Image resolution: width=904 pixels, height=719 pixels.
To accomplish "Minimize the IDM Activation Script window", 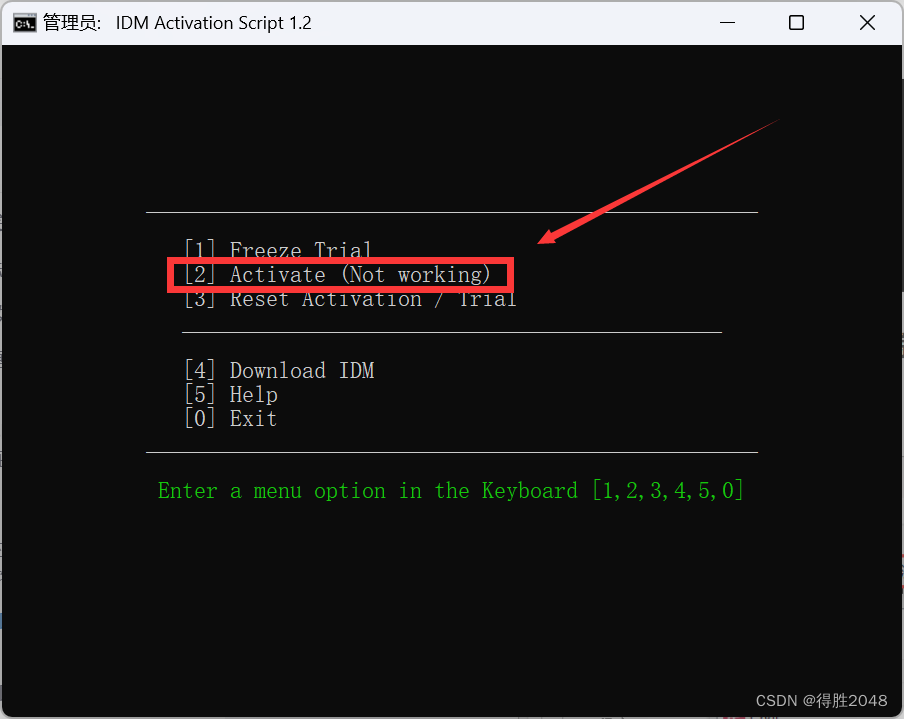I will click(728, 22).
